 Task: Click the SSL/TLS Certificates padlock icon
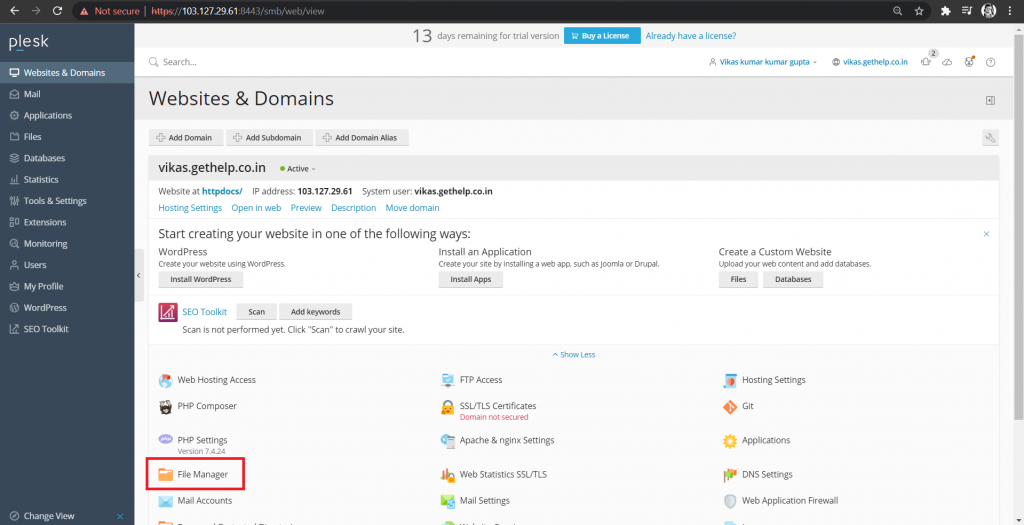click(x=448, y=408)
